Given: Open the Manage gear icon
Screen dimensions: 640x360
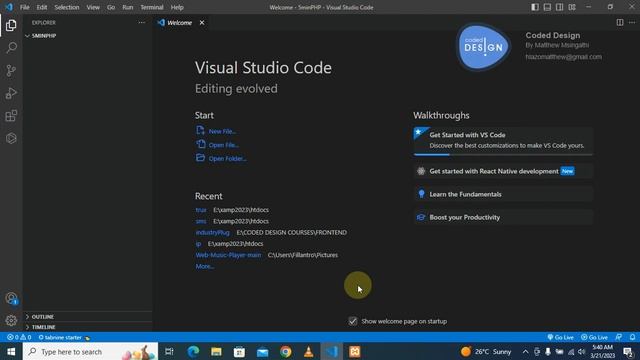Looking at the screenshot, I should click(11, 320).
